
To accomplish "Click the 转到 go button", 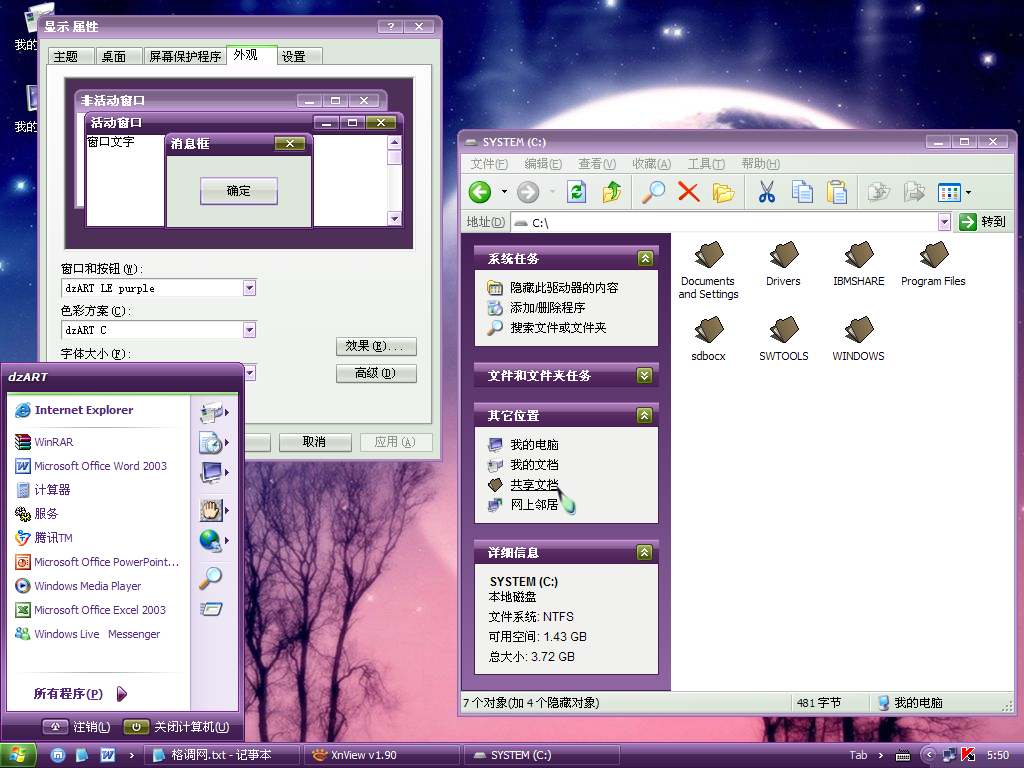I will click(982, 222).
